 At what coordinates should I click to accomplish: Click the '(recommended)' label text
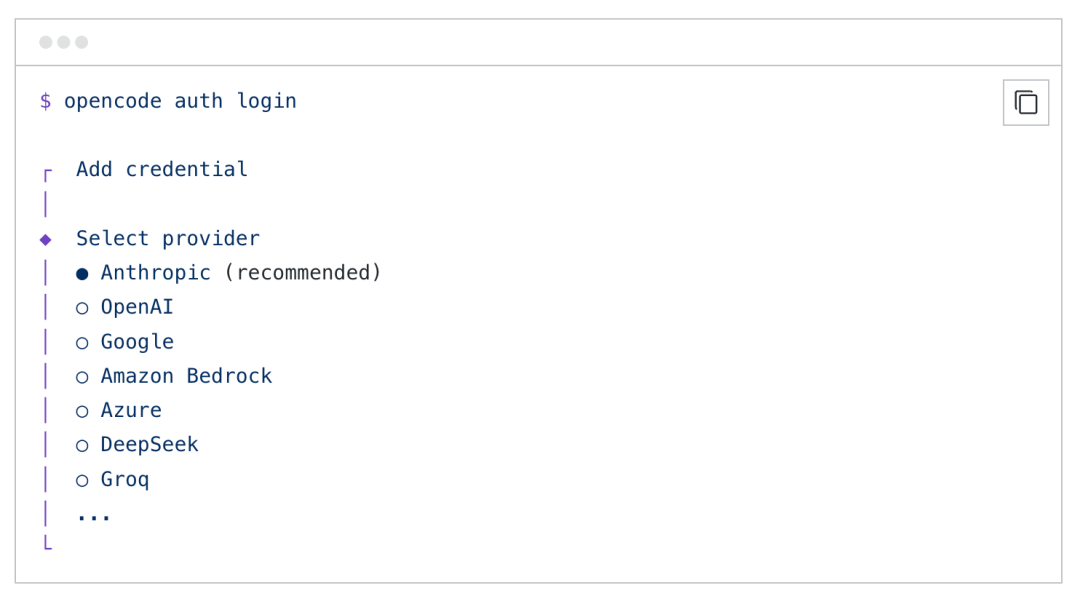tap(302, 273)
